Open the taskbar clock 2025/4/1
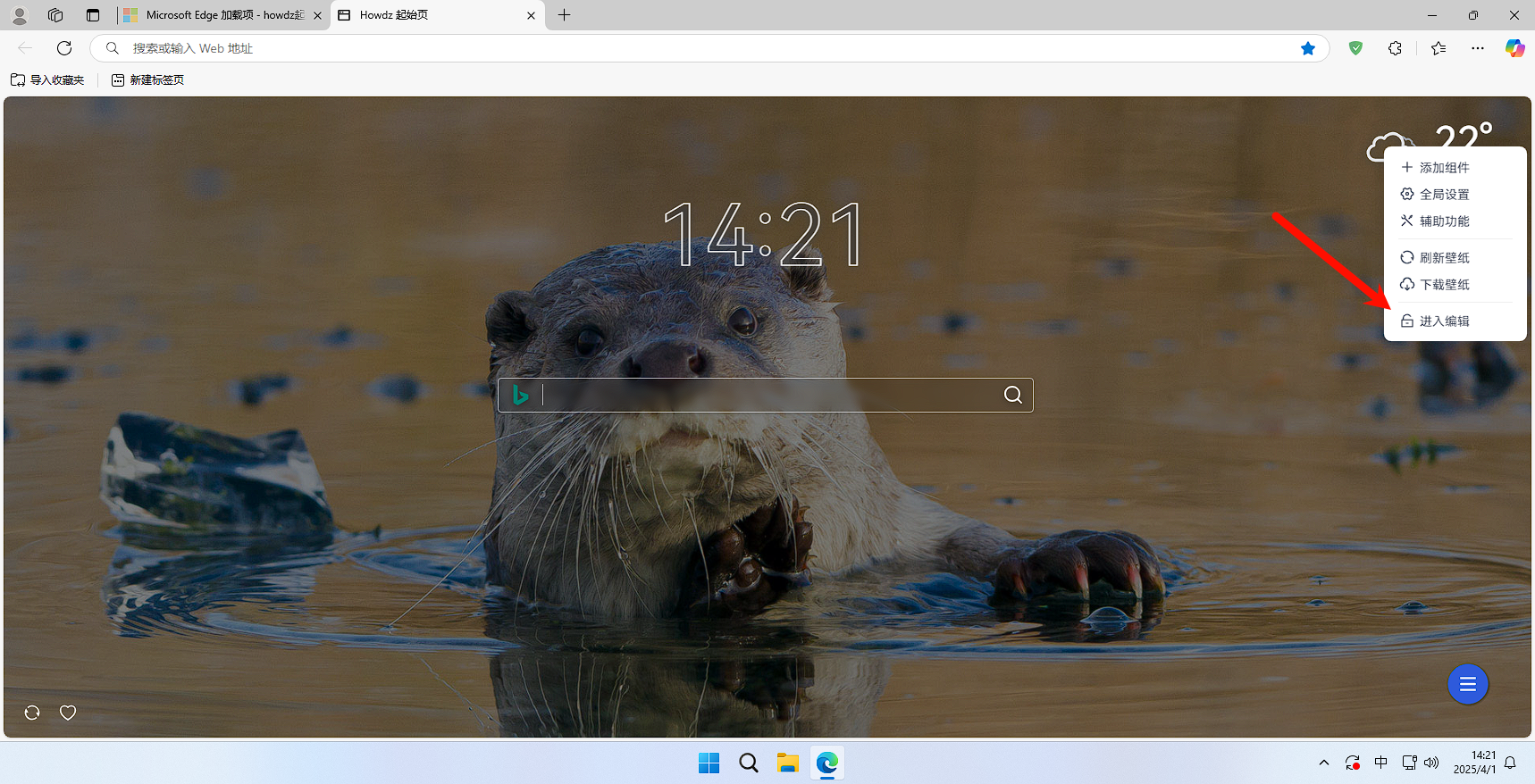The image size is (1535, 784). pyautogui.click(x=1474, y=763)
